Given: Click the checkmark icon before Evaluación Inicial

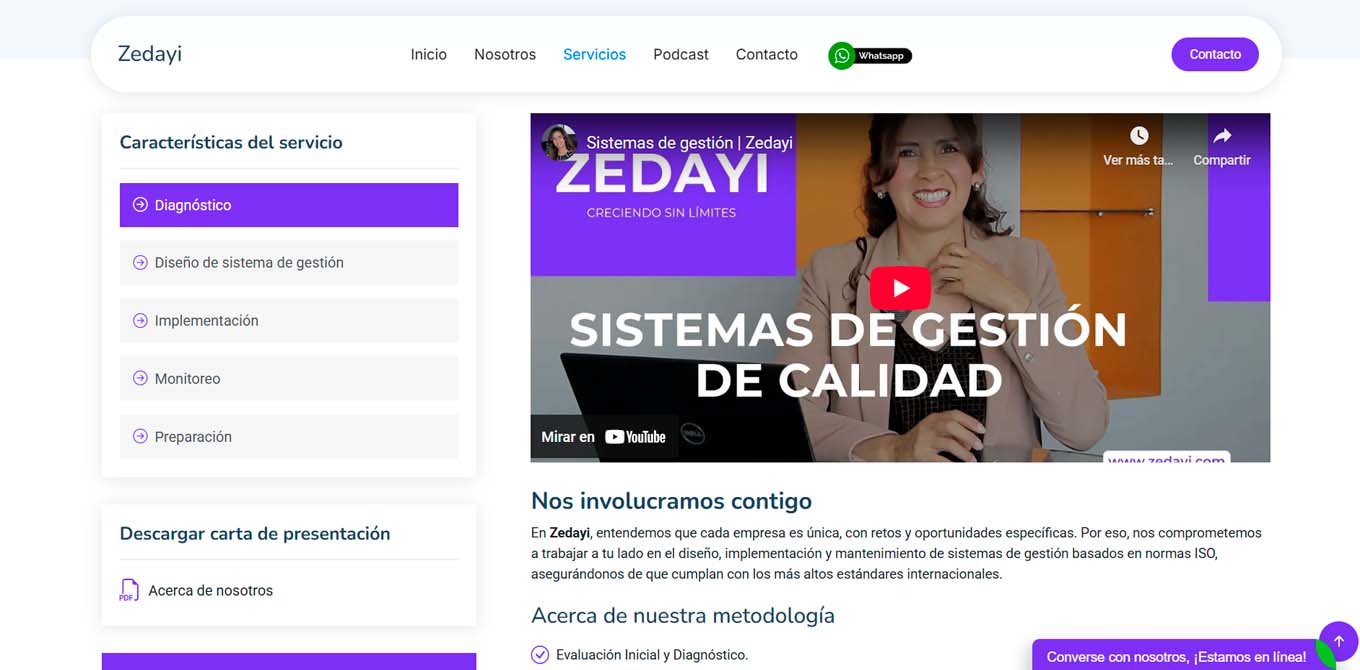Looking at the screenshot, I should click(540, 654).
